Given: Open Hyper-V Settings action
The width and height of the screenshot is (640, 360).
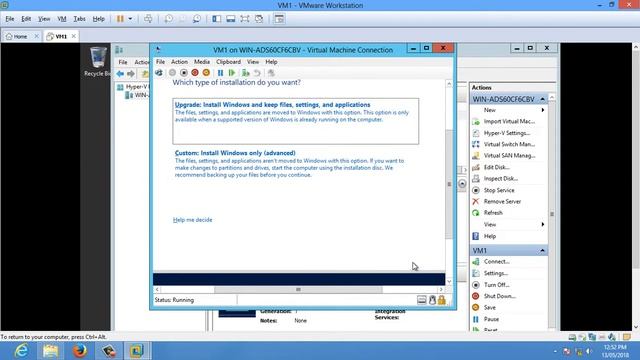Looking at the screenshot, I should 507,133.
